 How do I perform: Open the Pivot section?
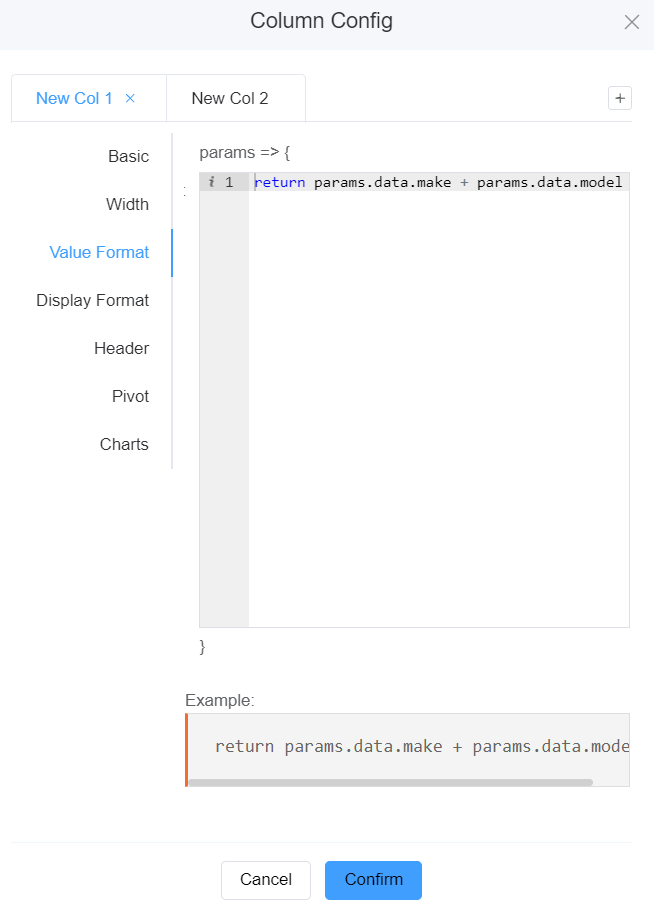pos(130,396)
